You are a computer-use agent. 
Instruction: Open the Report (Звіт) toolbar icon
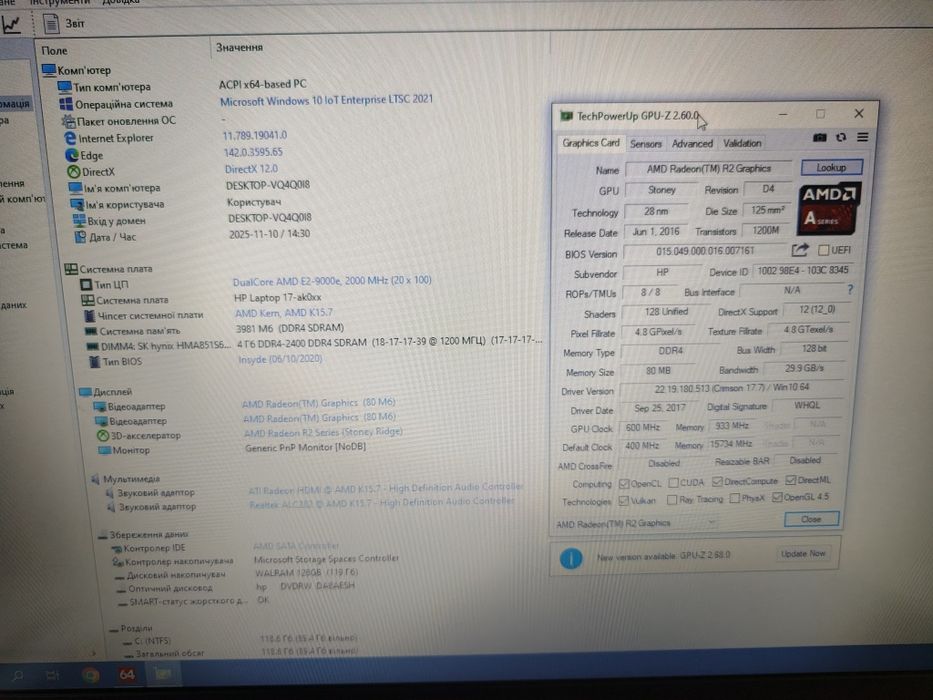(52, 23)
